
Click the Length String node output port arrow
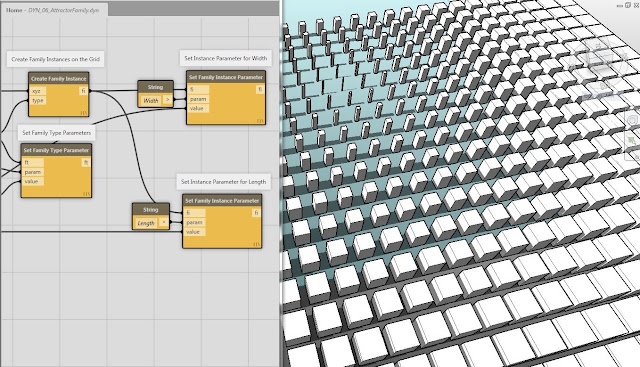coord(163,222)
